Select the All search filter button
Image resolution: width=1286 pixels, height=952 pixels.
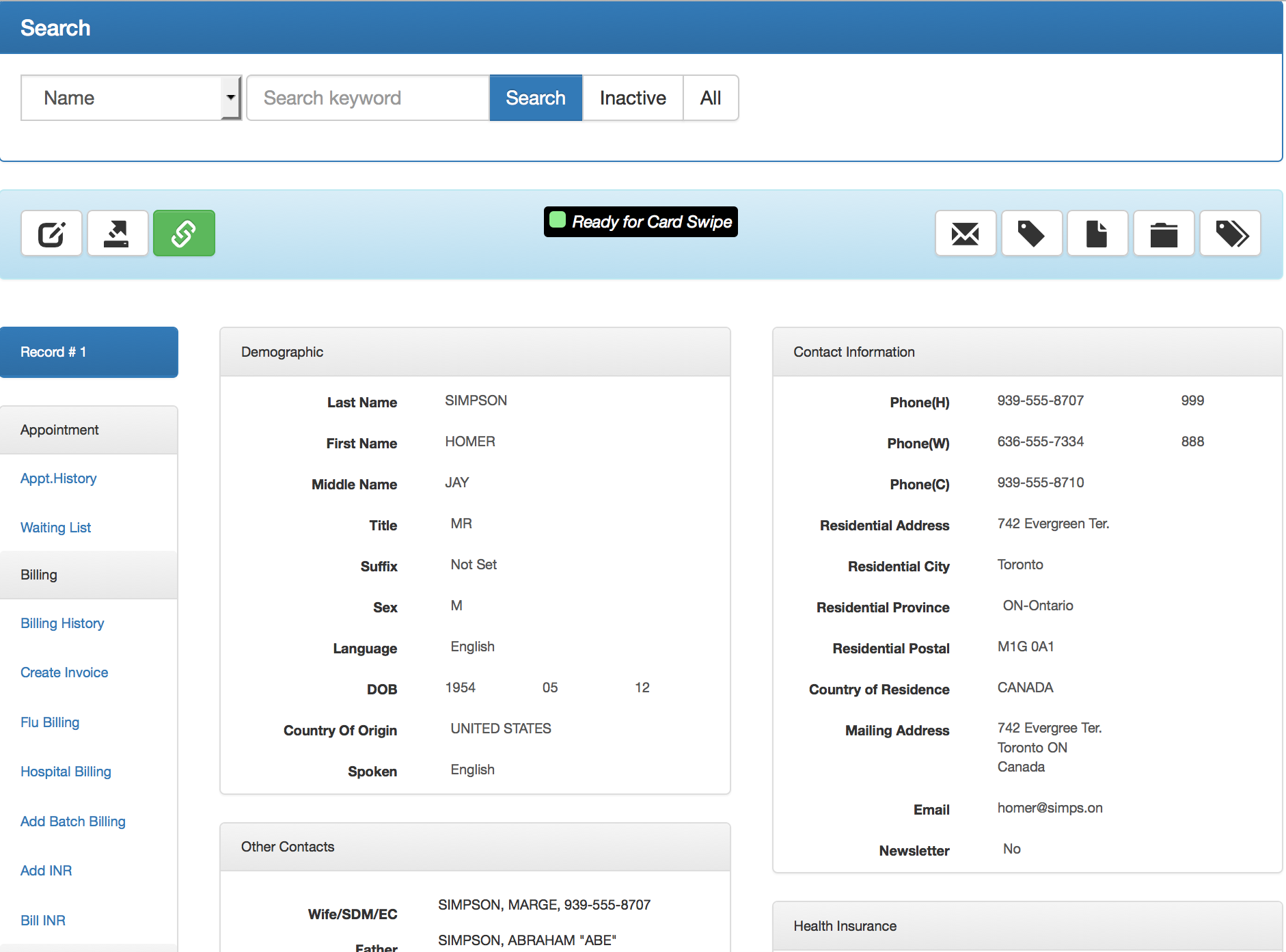pos(710,98)
